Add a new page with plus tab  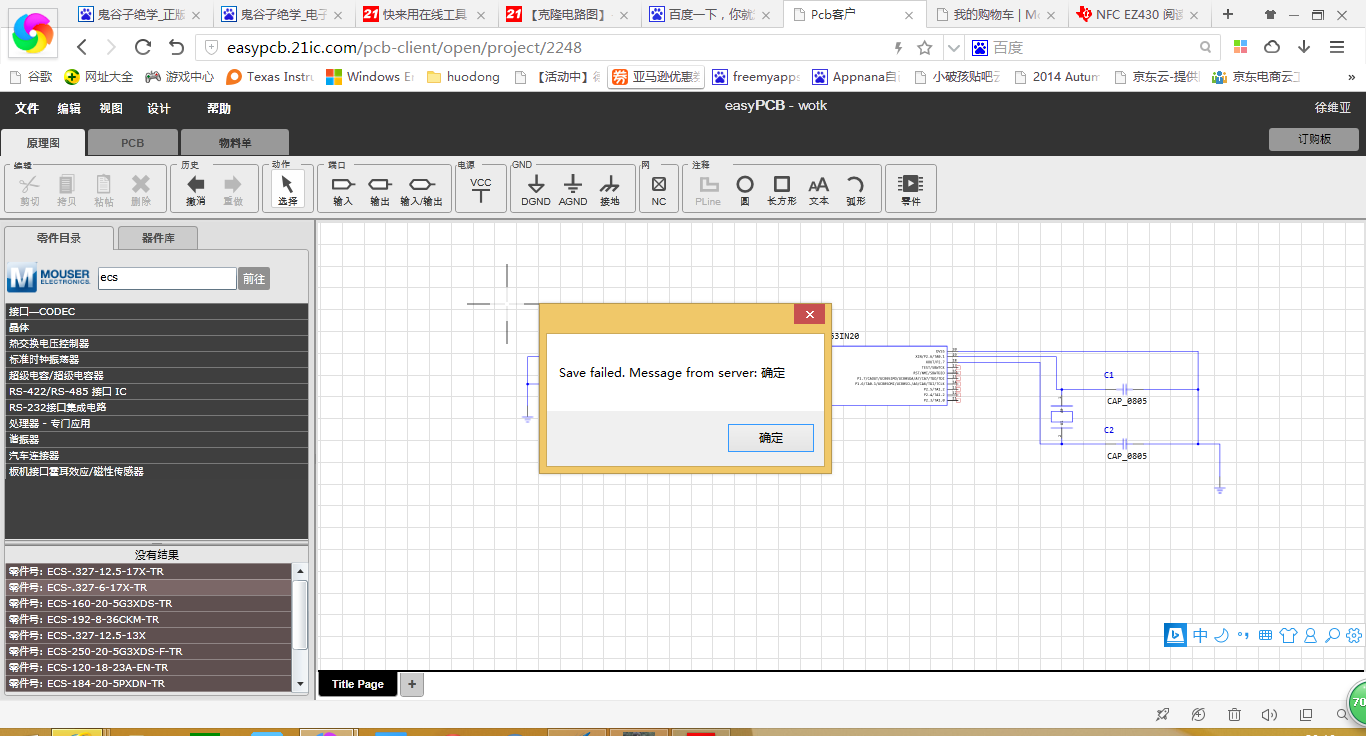(x=412, y=684)
